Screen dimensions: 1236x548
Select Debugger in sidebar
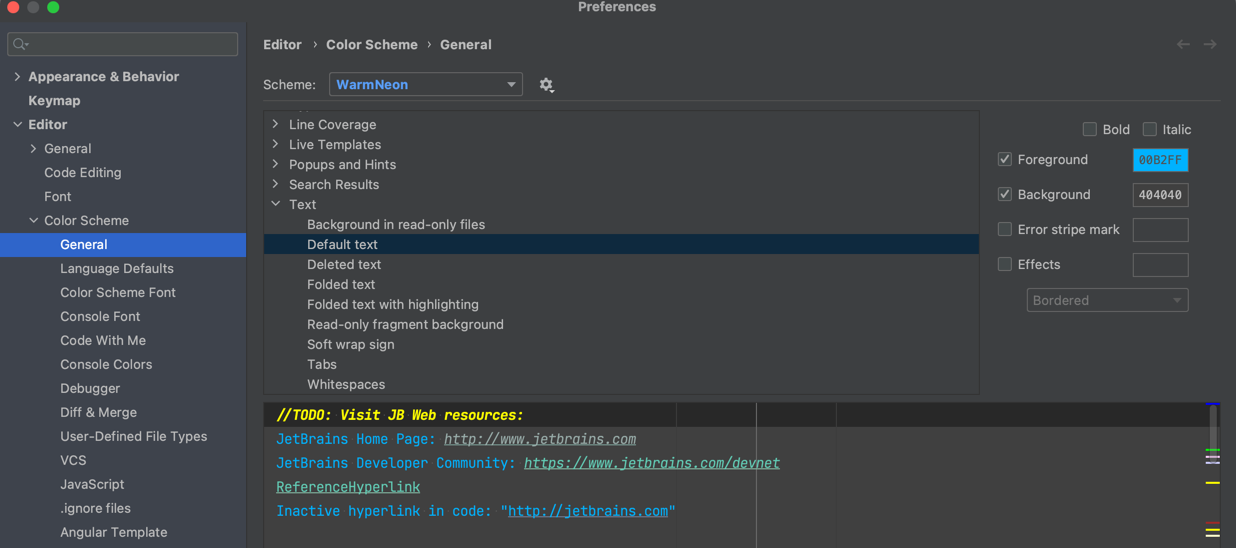[90, 388]
